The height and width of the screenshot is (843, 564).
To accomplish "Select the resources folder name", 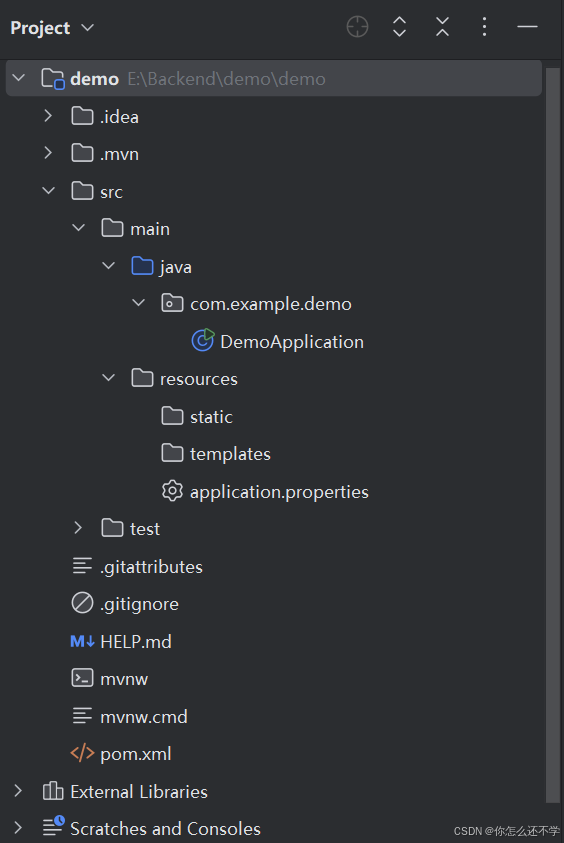I will point(199,379).
